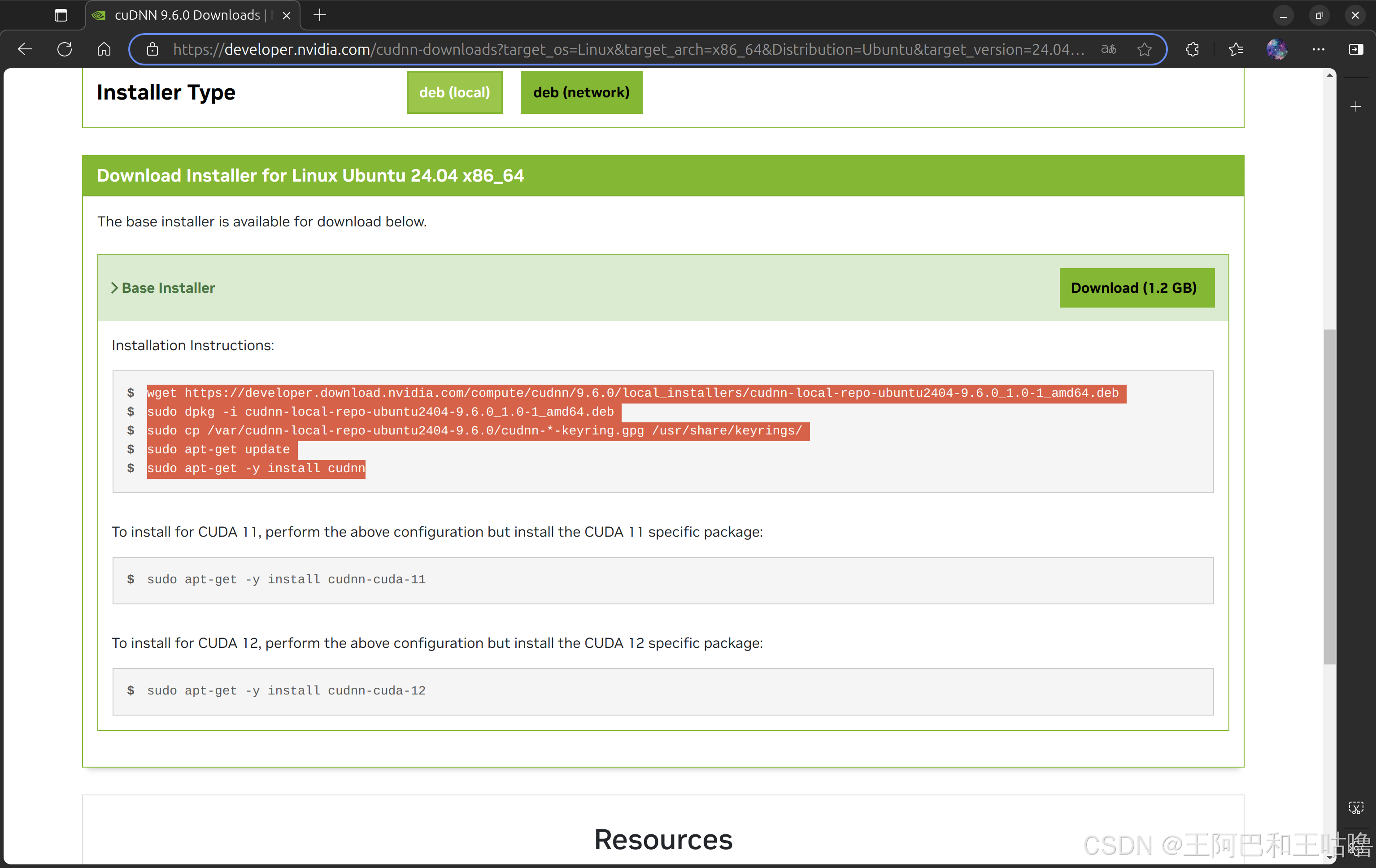Viewport: 1376px width, 868px height.
Task: Reload the cuDNN downloads page
Action: click(65, 49)
